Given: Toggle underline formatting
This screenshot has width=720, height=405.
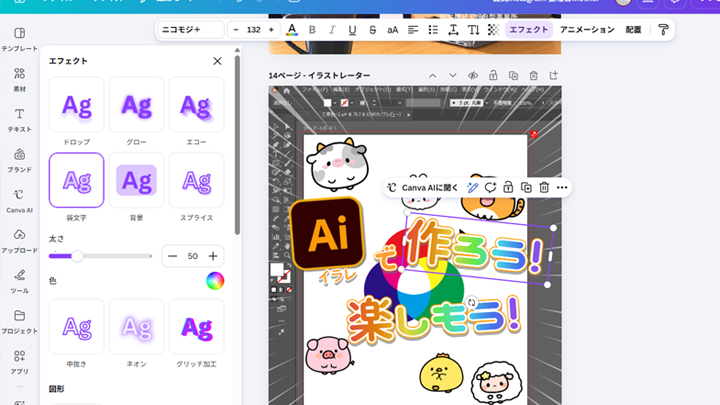Looking at the screenshot, I should pyautogui.click(x=352, y=30).
